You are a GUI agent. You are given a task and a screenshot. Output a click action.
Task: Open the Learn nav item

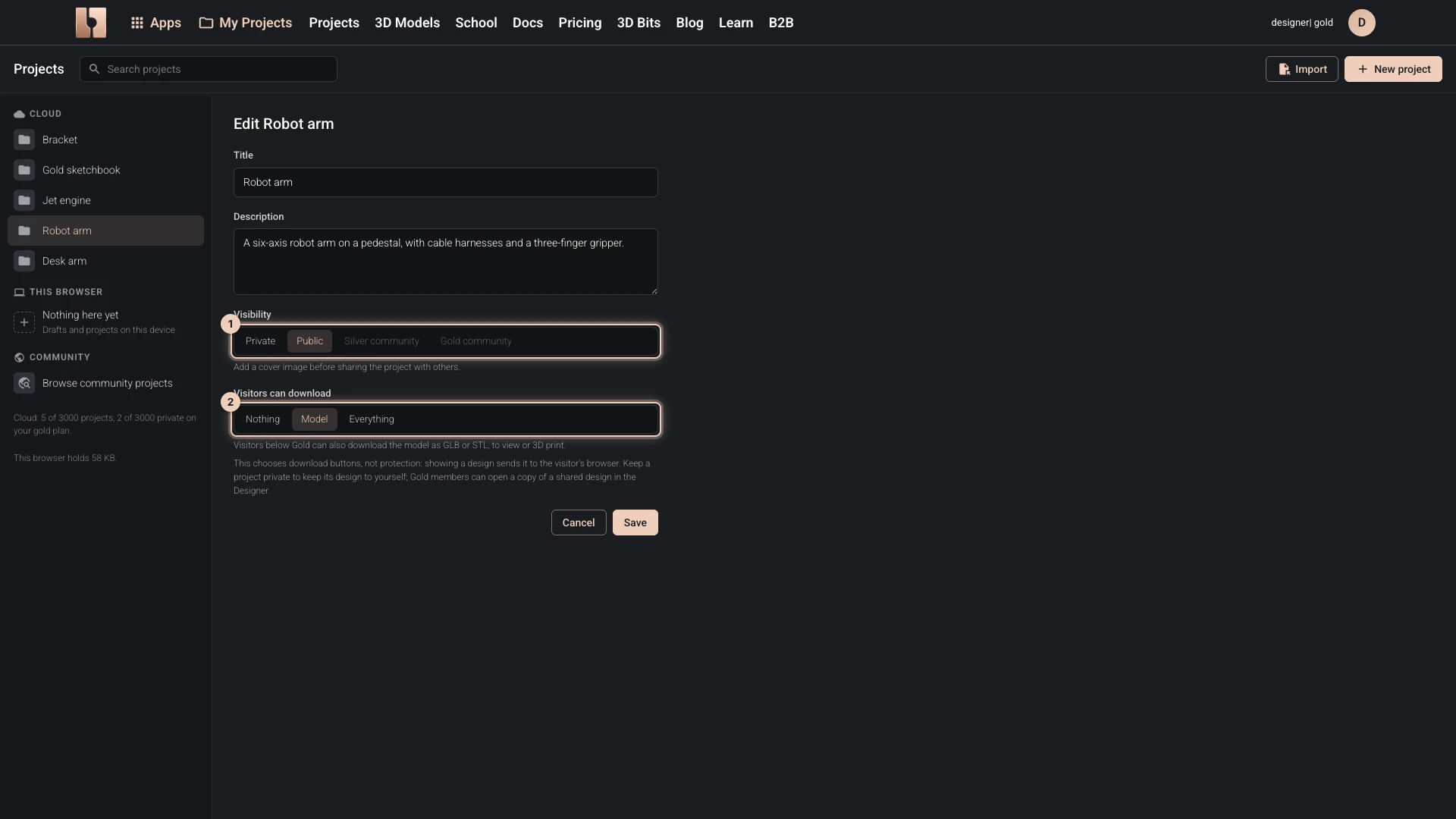(736, 23)
